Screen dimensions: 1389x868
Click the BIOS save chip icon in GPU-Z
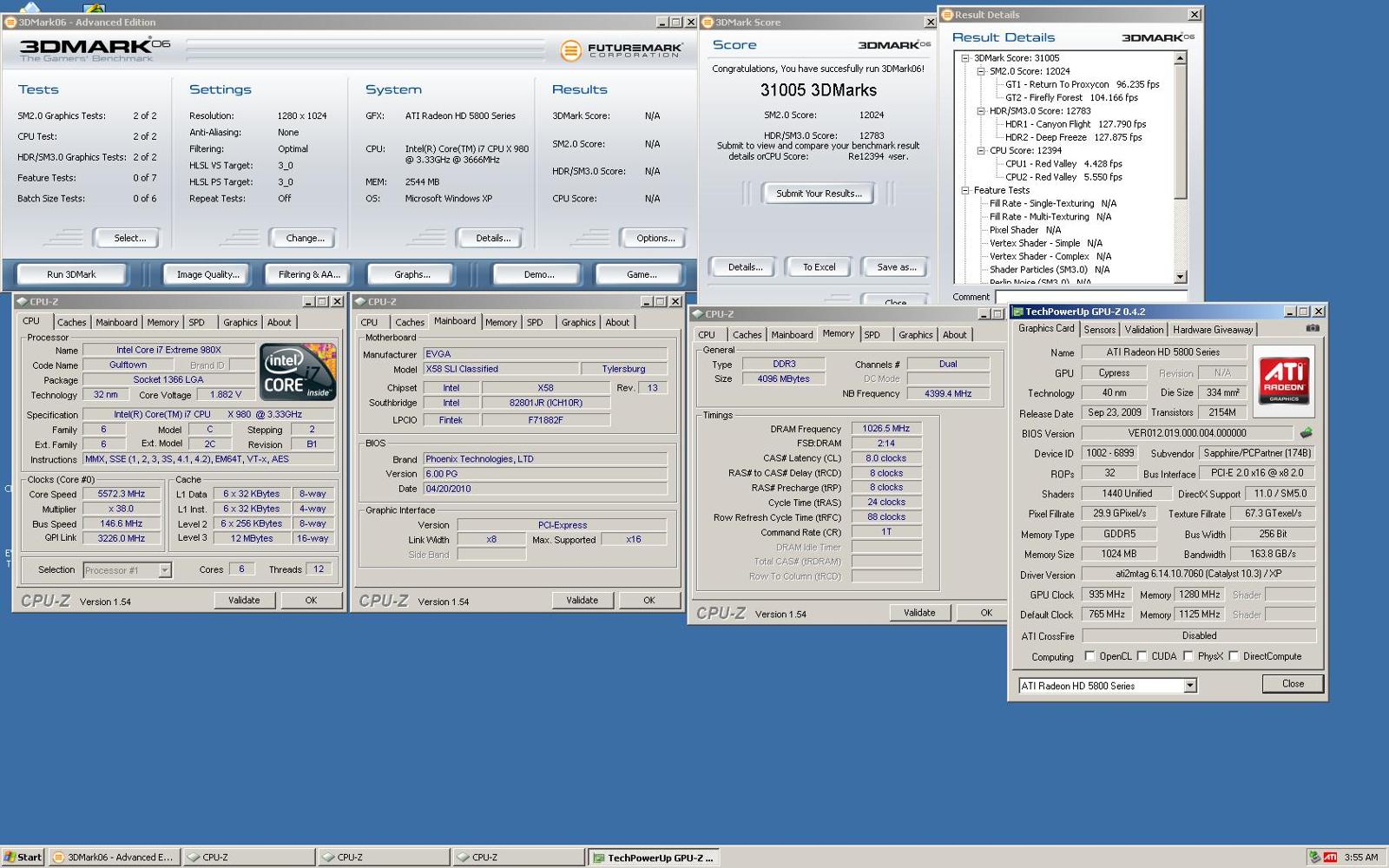pos(1306,432)
